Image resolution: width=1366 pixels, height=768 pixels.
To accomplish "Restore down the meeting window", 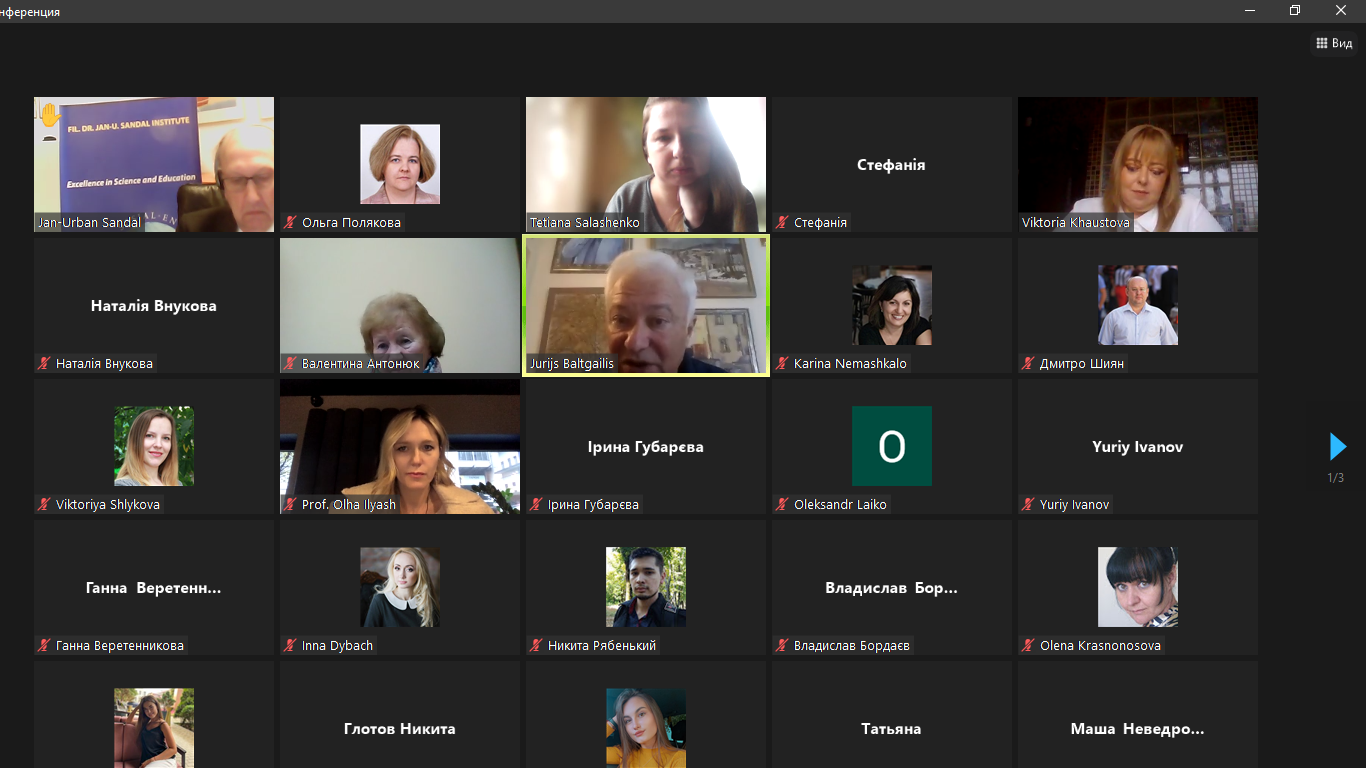I will coord(1295,10).
